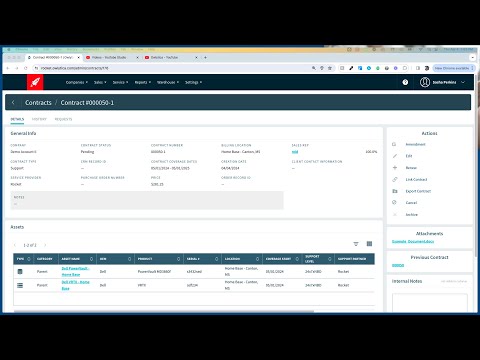480x360 pixels.
Task: Click the Renew plus icon
Action: [x=395, y=168]
